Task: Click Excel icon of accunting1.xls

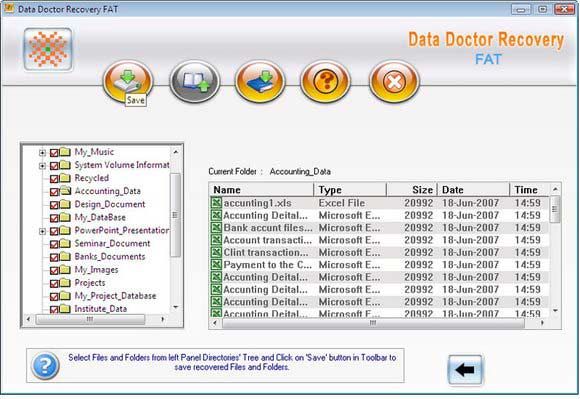Action: [216, 203]
